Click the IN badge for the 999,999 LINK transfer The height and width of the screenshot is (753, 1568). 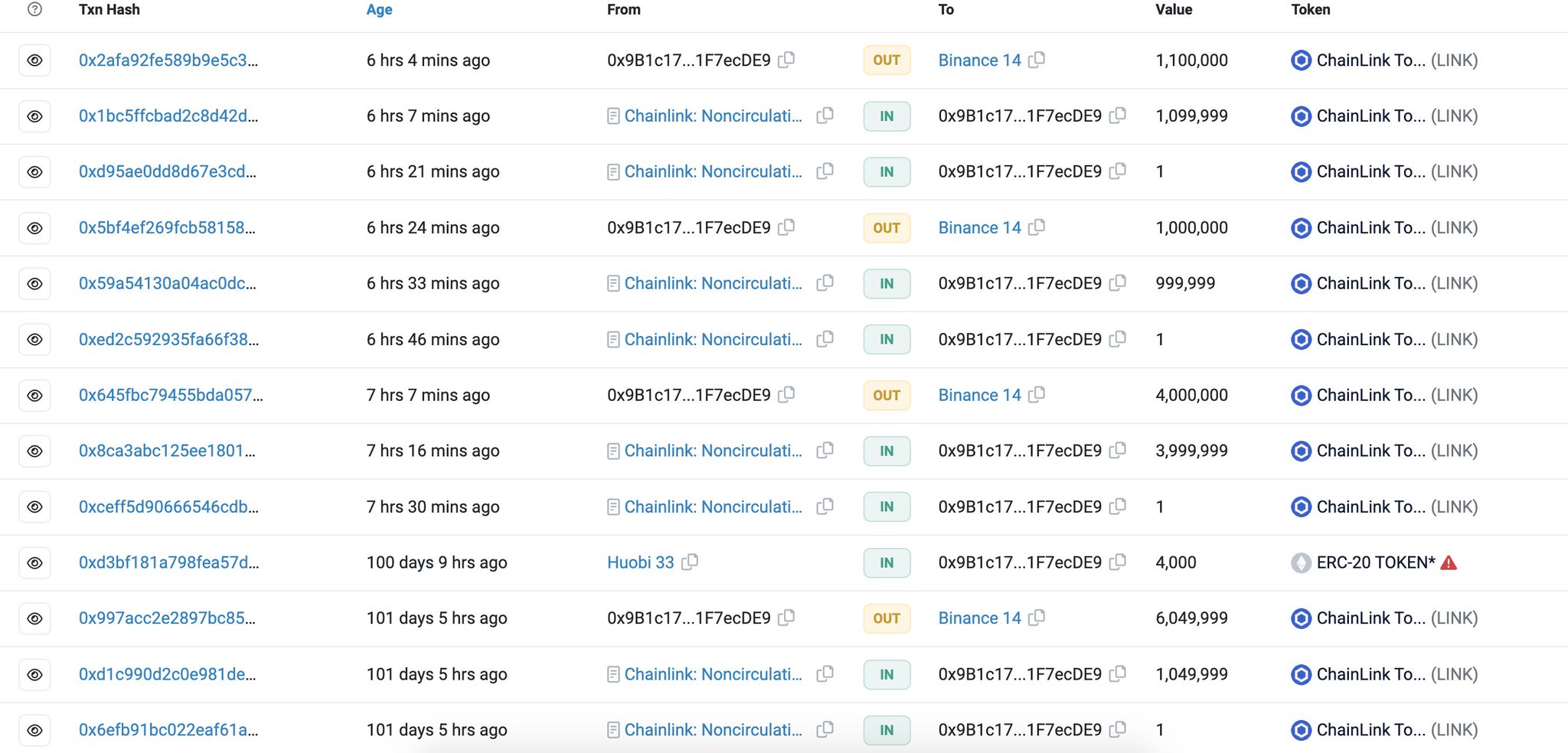(x=886, y=283)
